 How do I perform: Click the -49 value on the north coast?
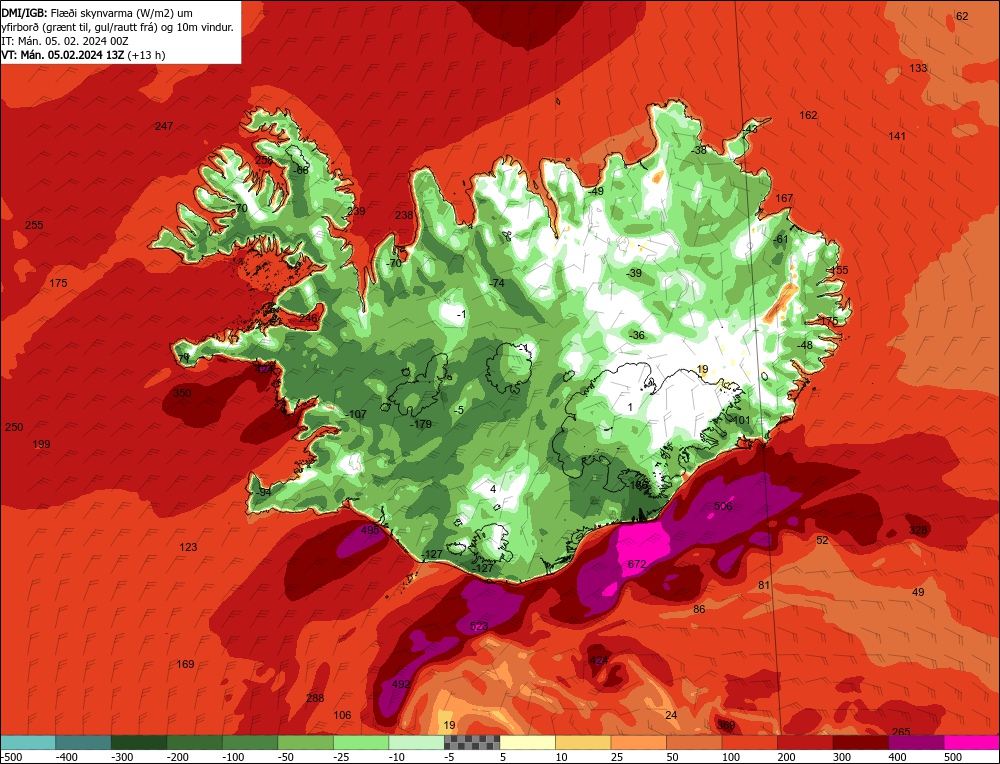click(596, 191)
